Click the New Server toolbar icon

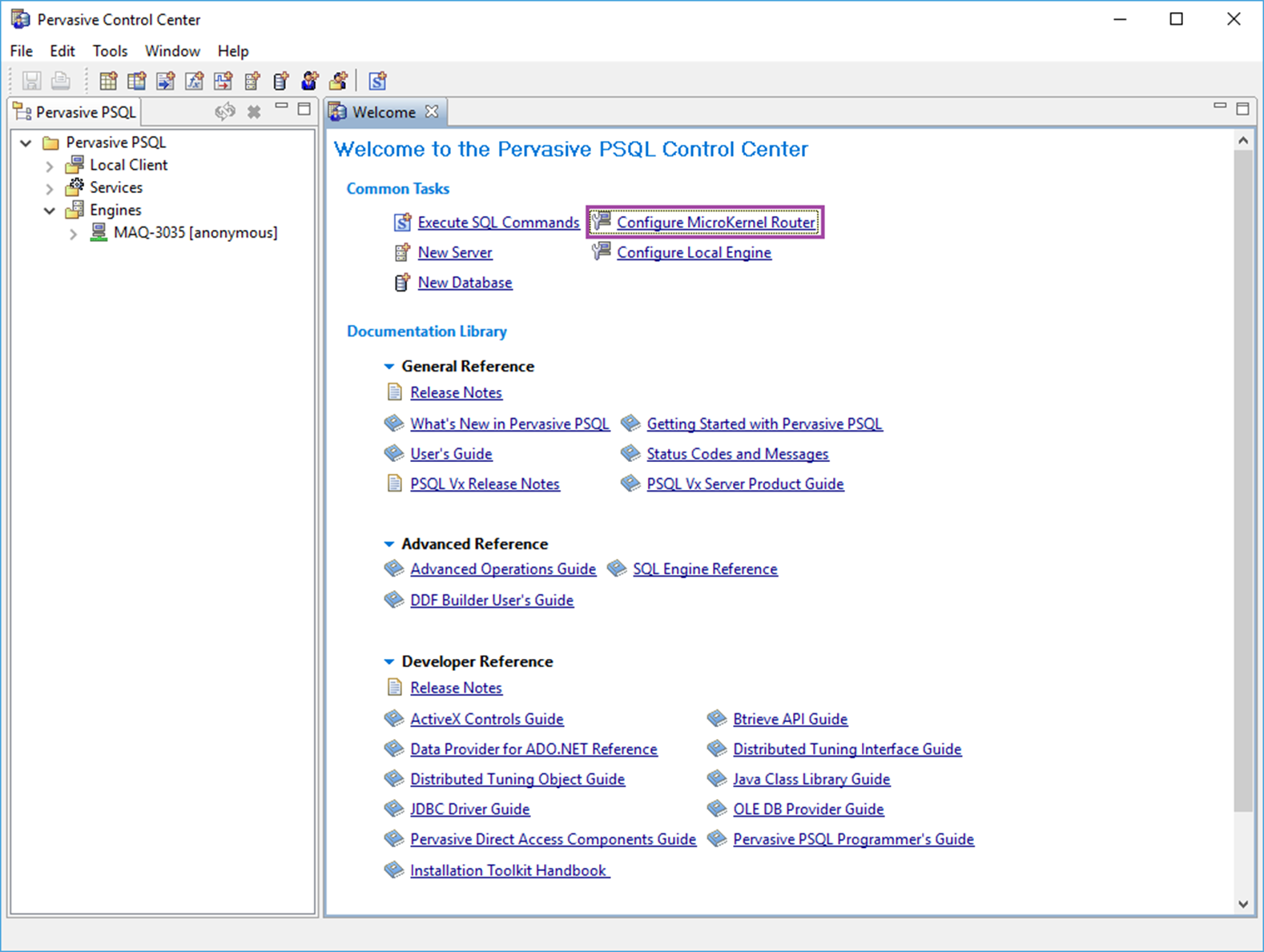(x=252, y=81)
